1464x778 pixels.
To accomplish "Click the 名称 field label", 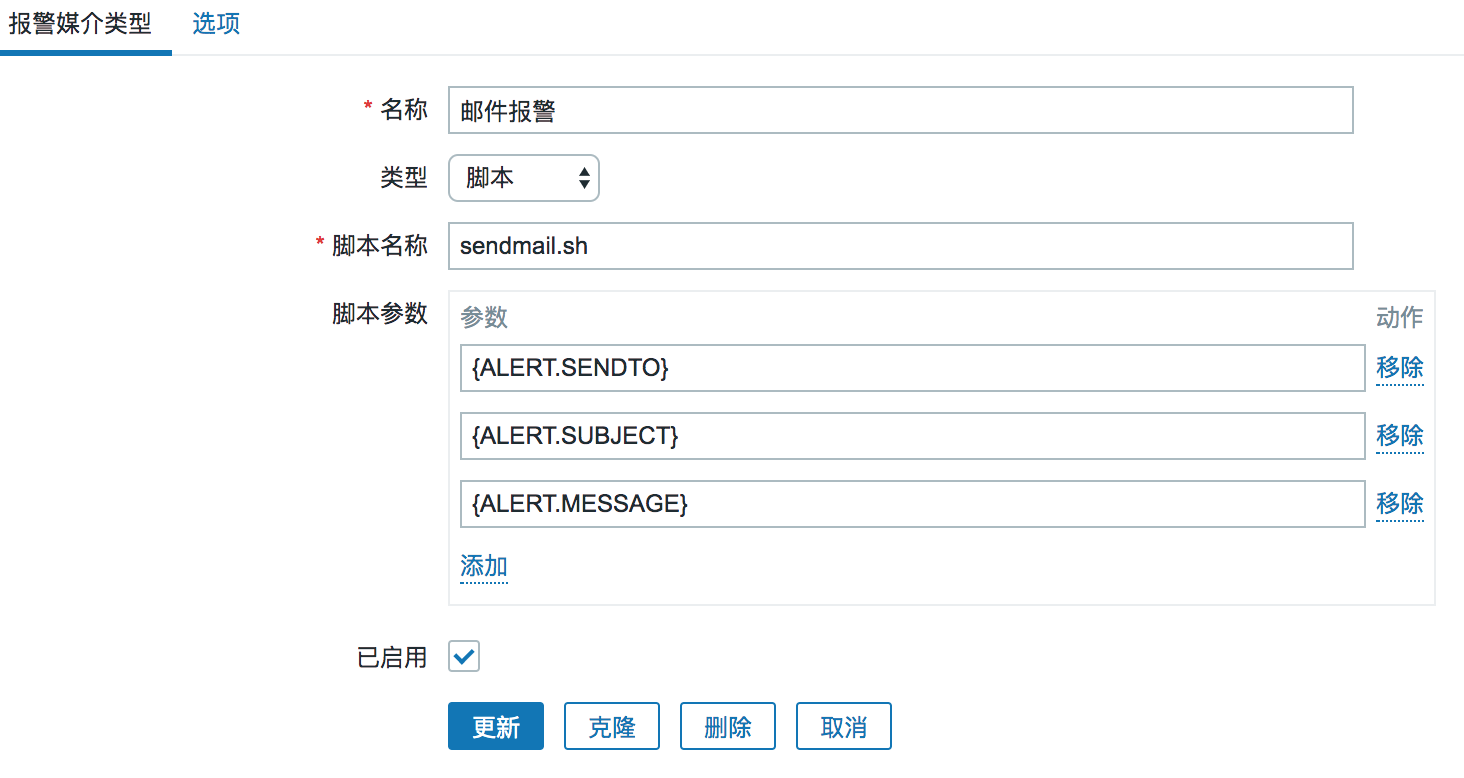I will tap(404, 110).
